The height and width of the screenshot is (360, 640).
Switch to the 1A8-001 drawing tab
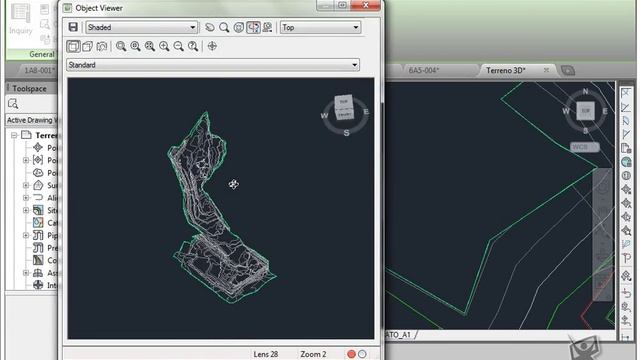tap(39, 70)
